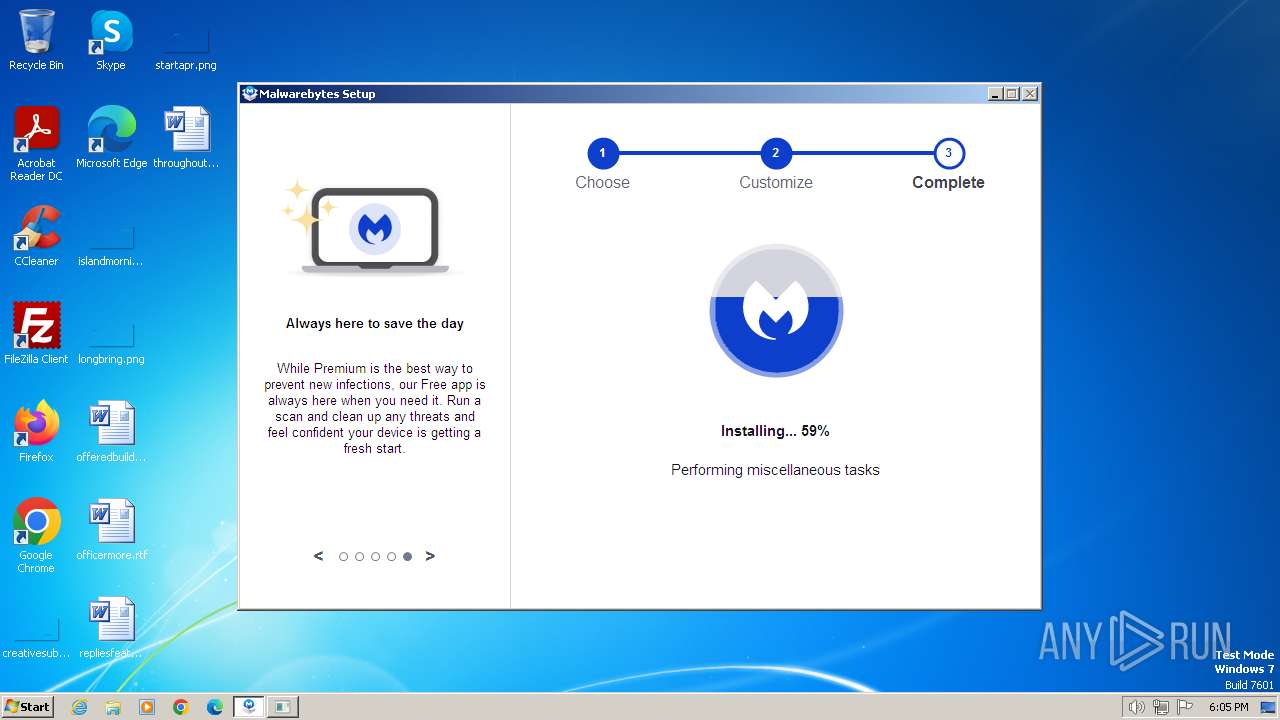Open the volume control tray icon

tap(1136, 707)
